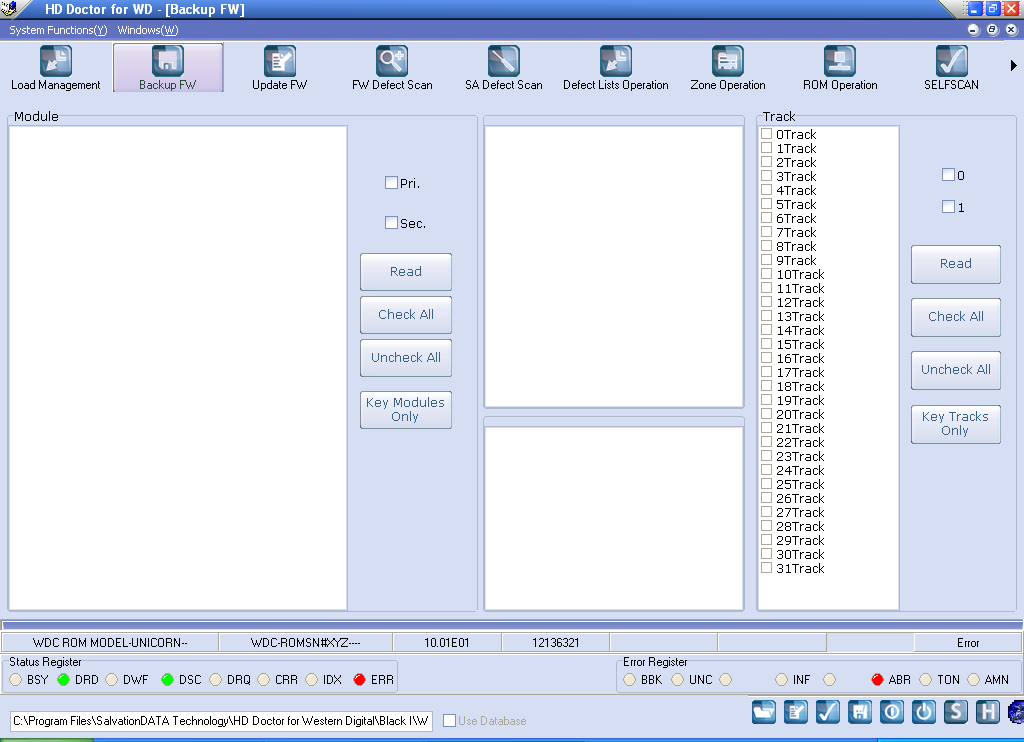Click the checkmark icon in bottom bar

828,711
